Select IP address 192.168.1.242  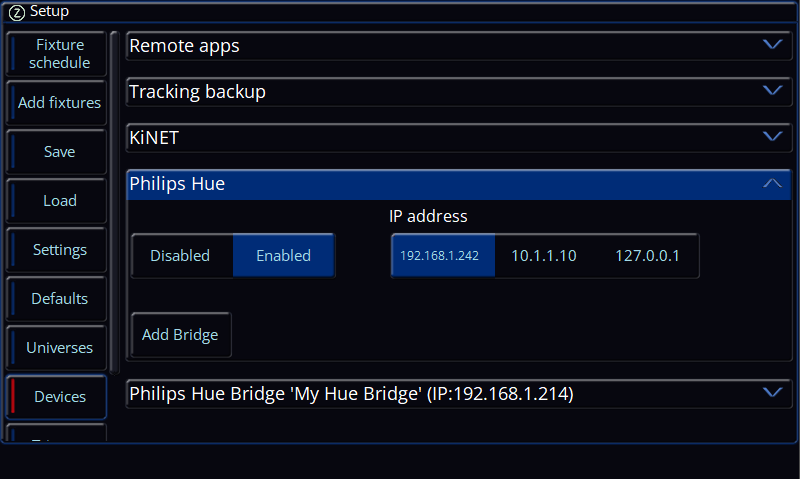pos(443,256)
